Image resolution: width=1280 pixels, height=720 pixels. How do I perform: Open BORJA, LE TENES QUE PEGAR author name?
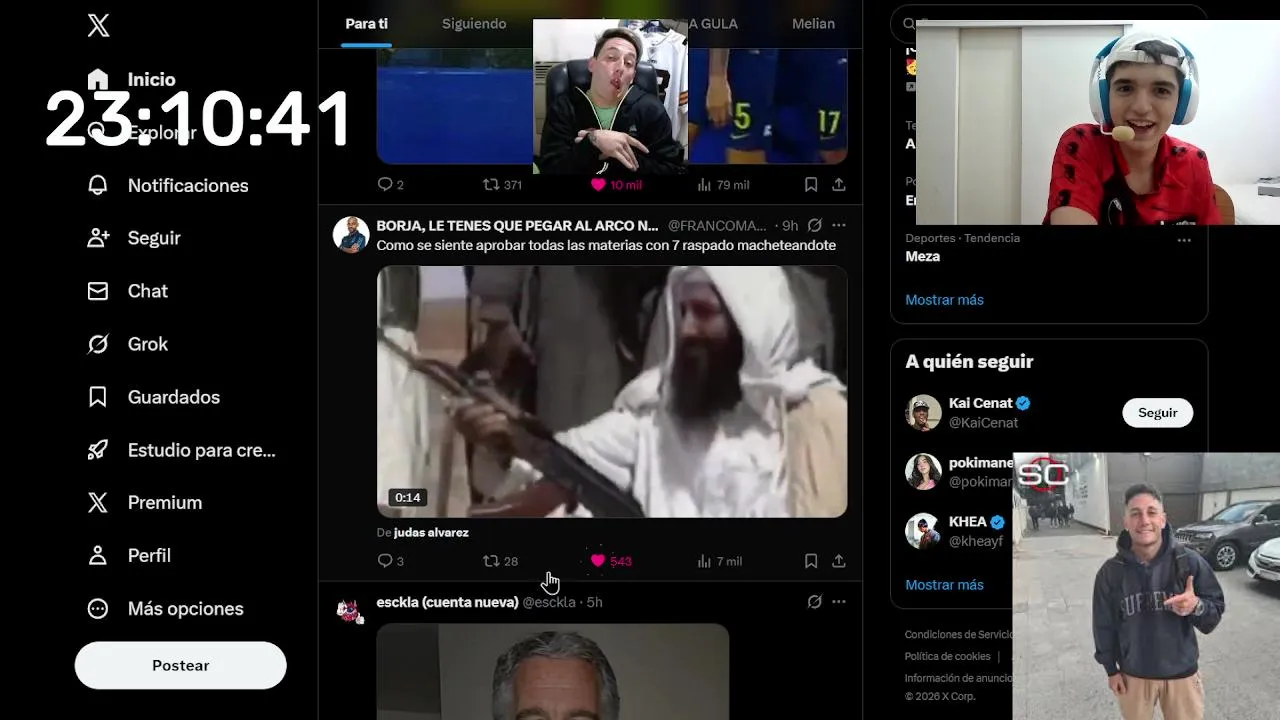(517, 226)
